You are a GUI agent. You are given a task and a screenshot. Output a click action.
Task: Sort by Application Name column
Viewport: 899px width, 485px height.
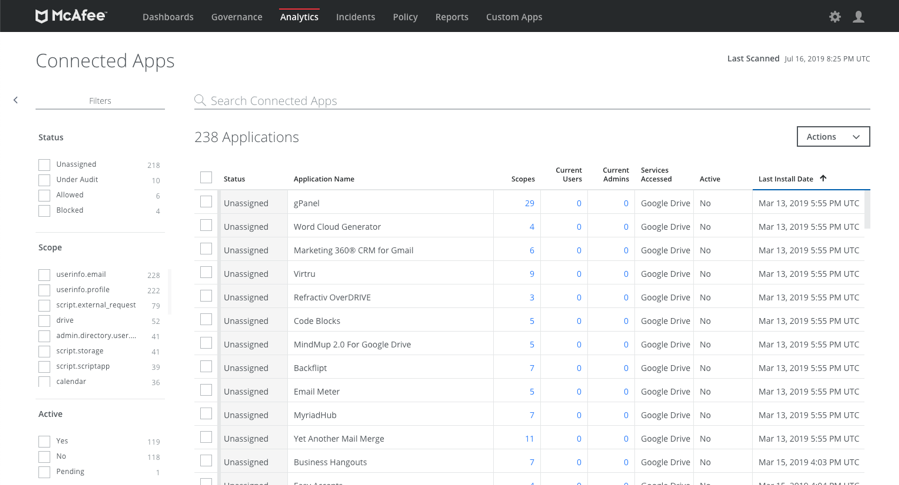(324, 179)
